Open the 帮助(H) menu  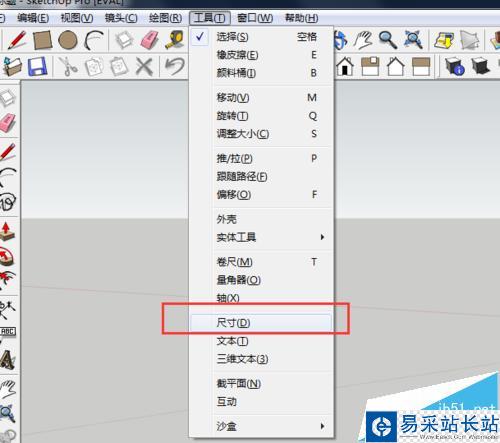(301, 18)
